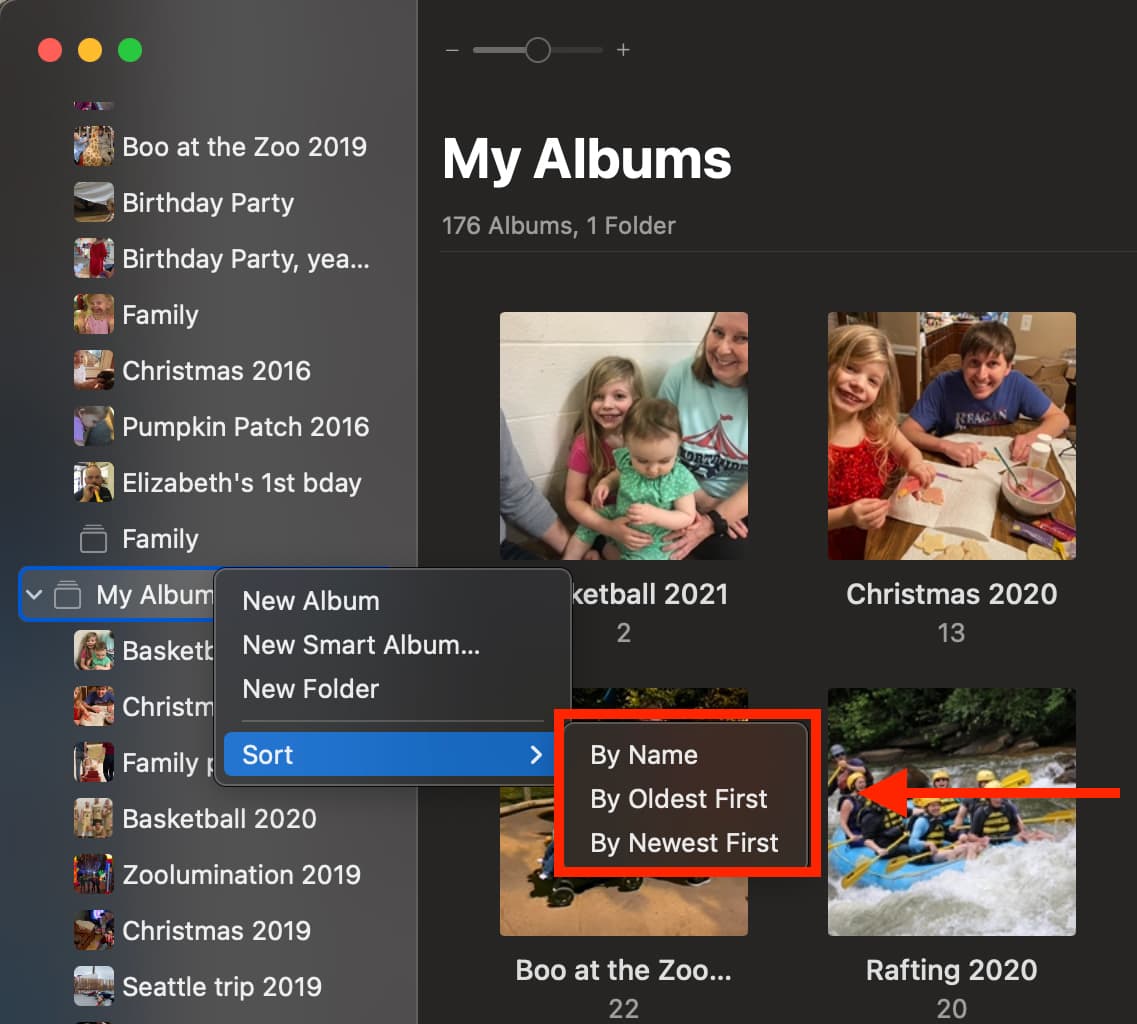
Task: Click the Elizabeth's 1st bday album icon
Action: [x=93, y=483]
